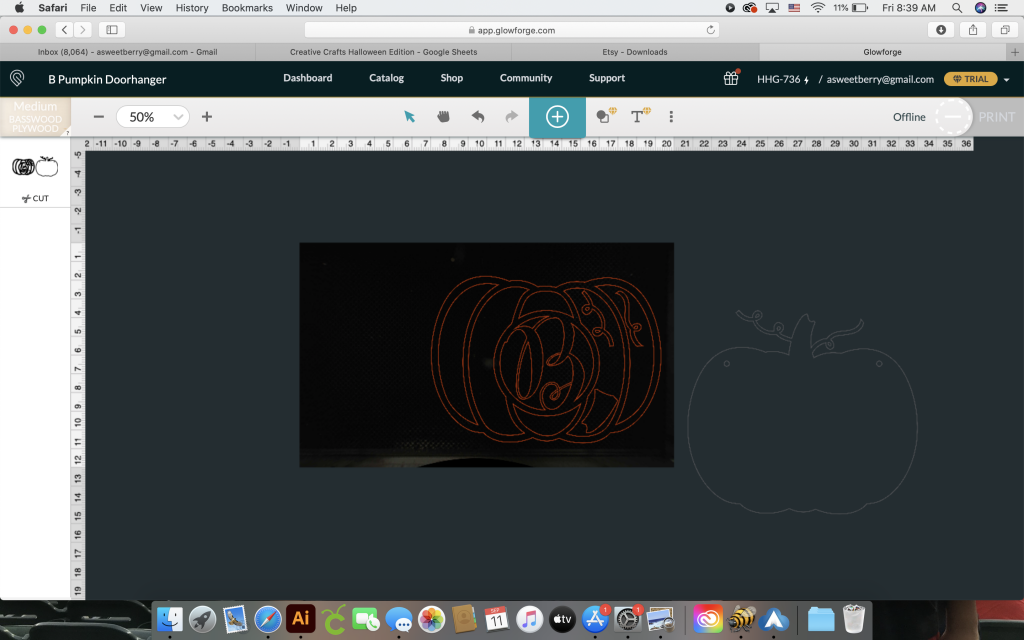This screenshot has height=640, width=1024.
Task: Expand the account dropdown arrow
Action: click(x=1006, y=80)
